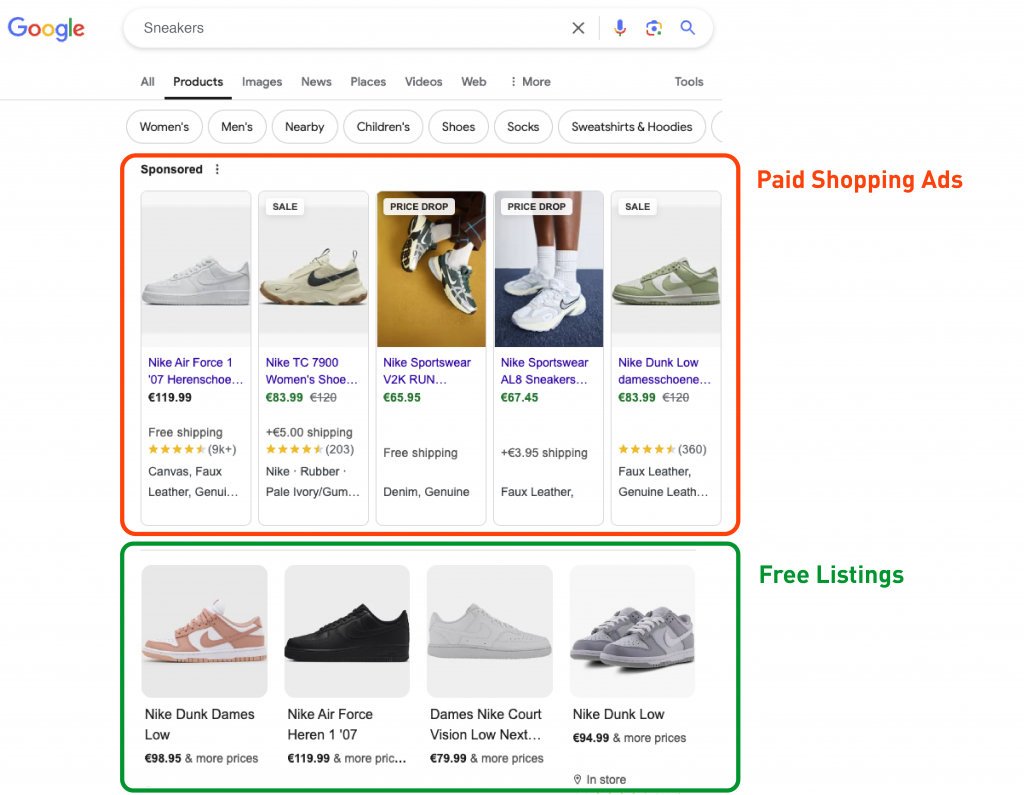The height and width of the screenshot is (795, 1024).
Task: Click the €94.99 & more prices text
Action: (630, 738)
